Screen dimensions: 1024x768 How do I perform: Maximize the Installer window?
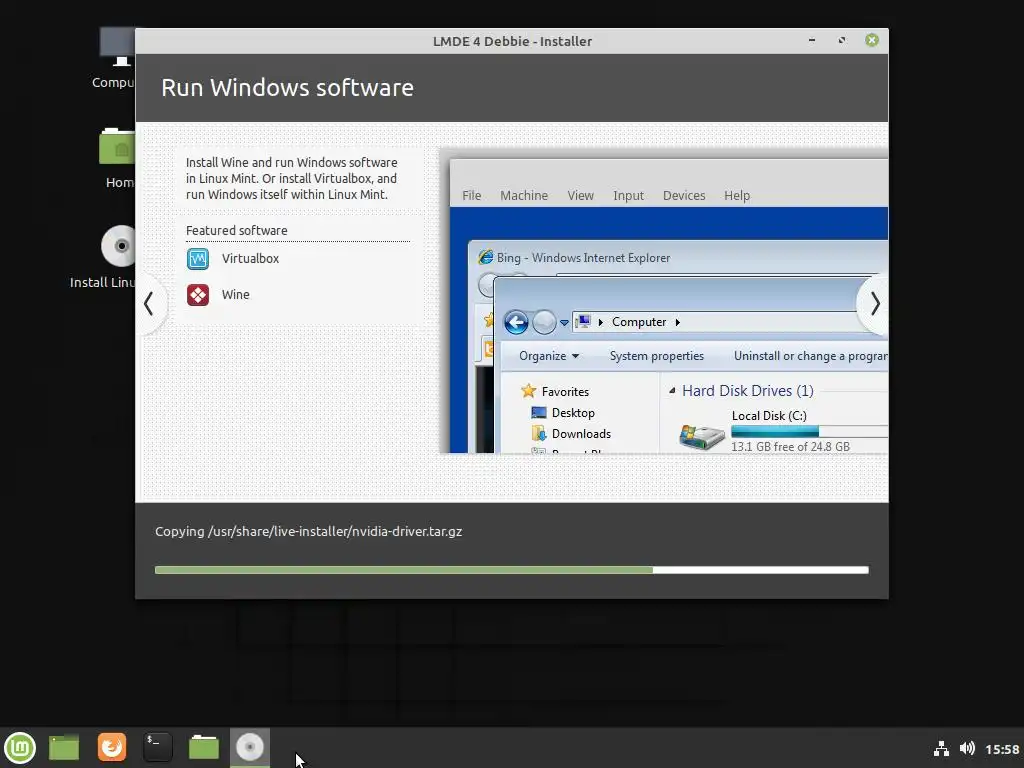[842, 40]
